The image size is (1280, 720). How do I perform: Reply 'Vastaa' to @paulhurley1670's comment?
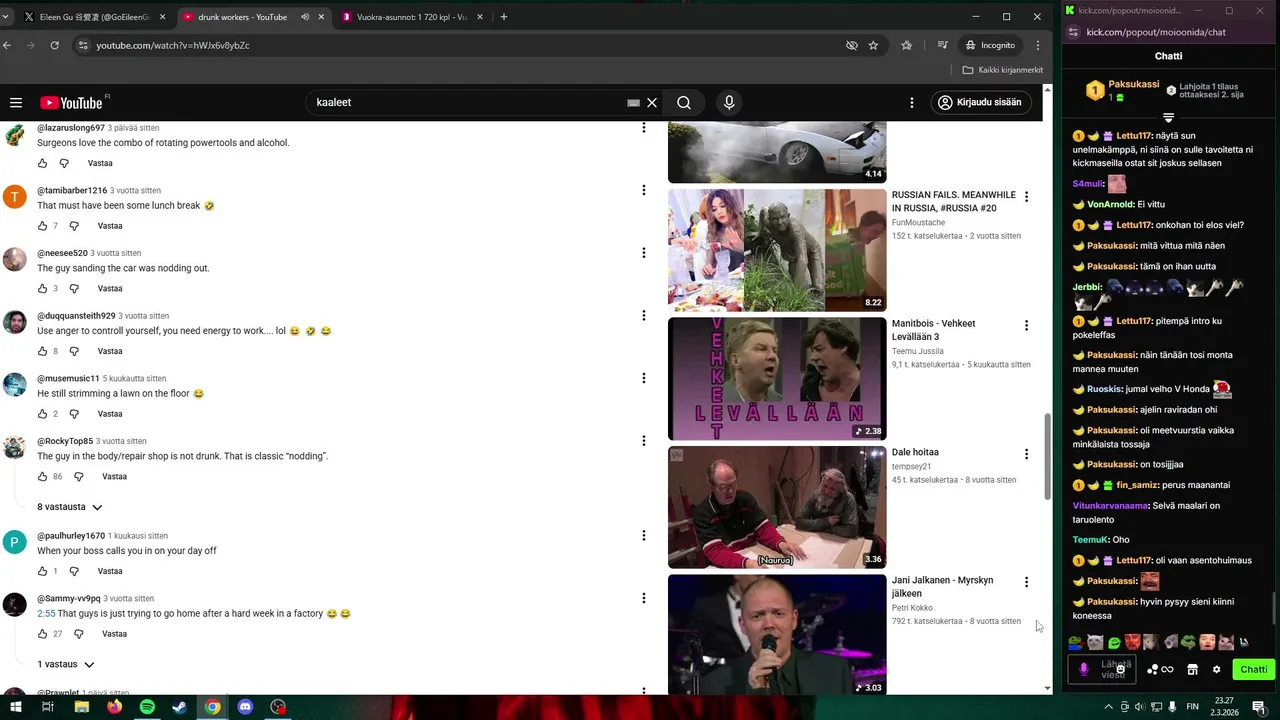pos(110,571)
